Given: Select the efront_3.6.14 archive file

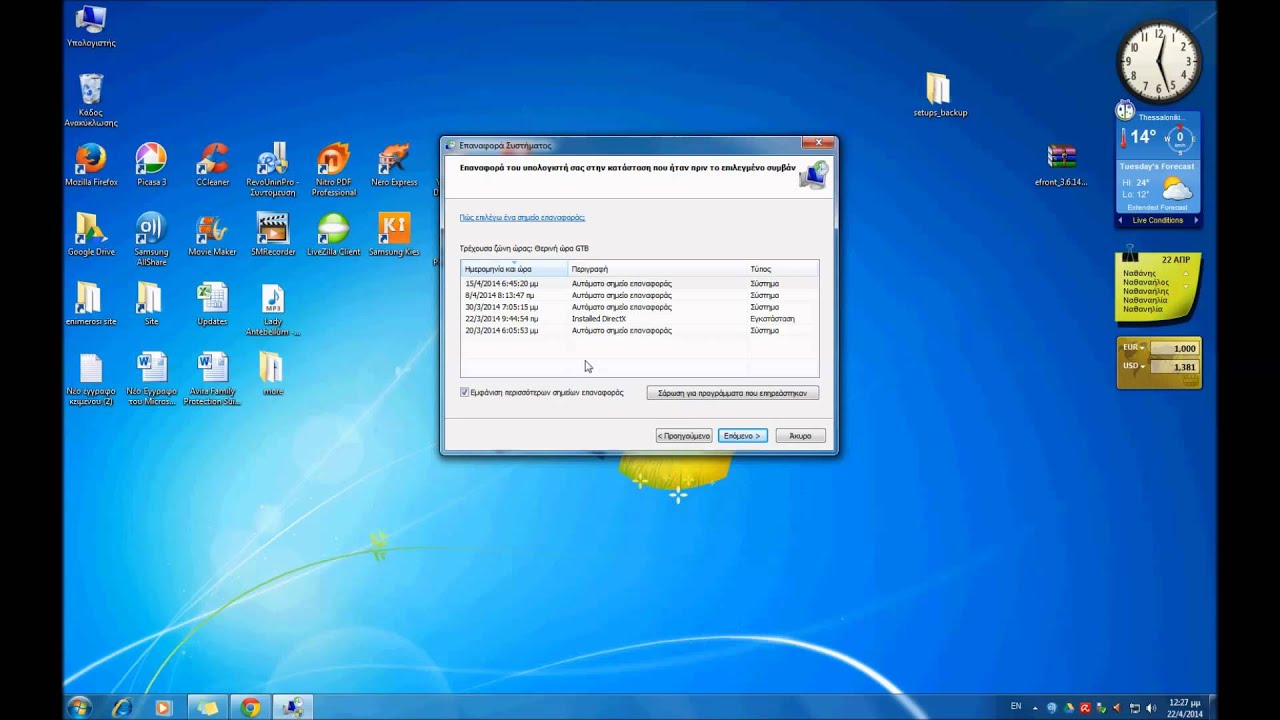Looking at the screenshot, I should [x=1061, y=165].
